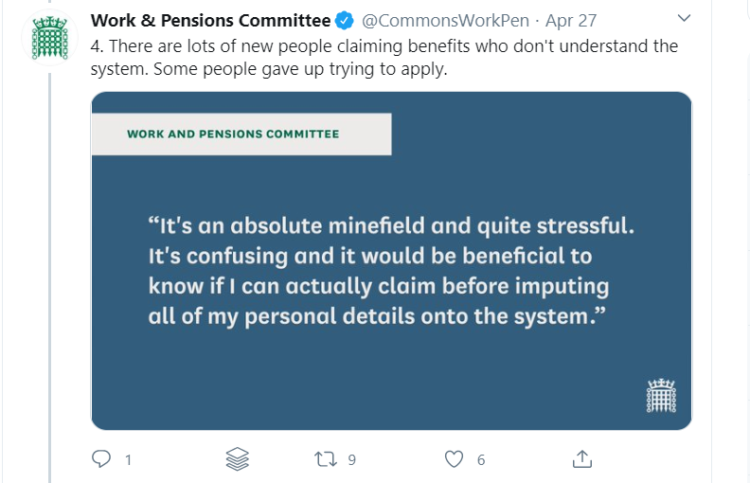750x483 pixels.
Task: Open Work & Pensions Committee profile name
Action: pyautogui.click(x=210, y=21)
